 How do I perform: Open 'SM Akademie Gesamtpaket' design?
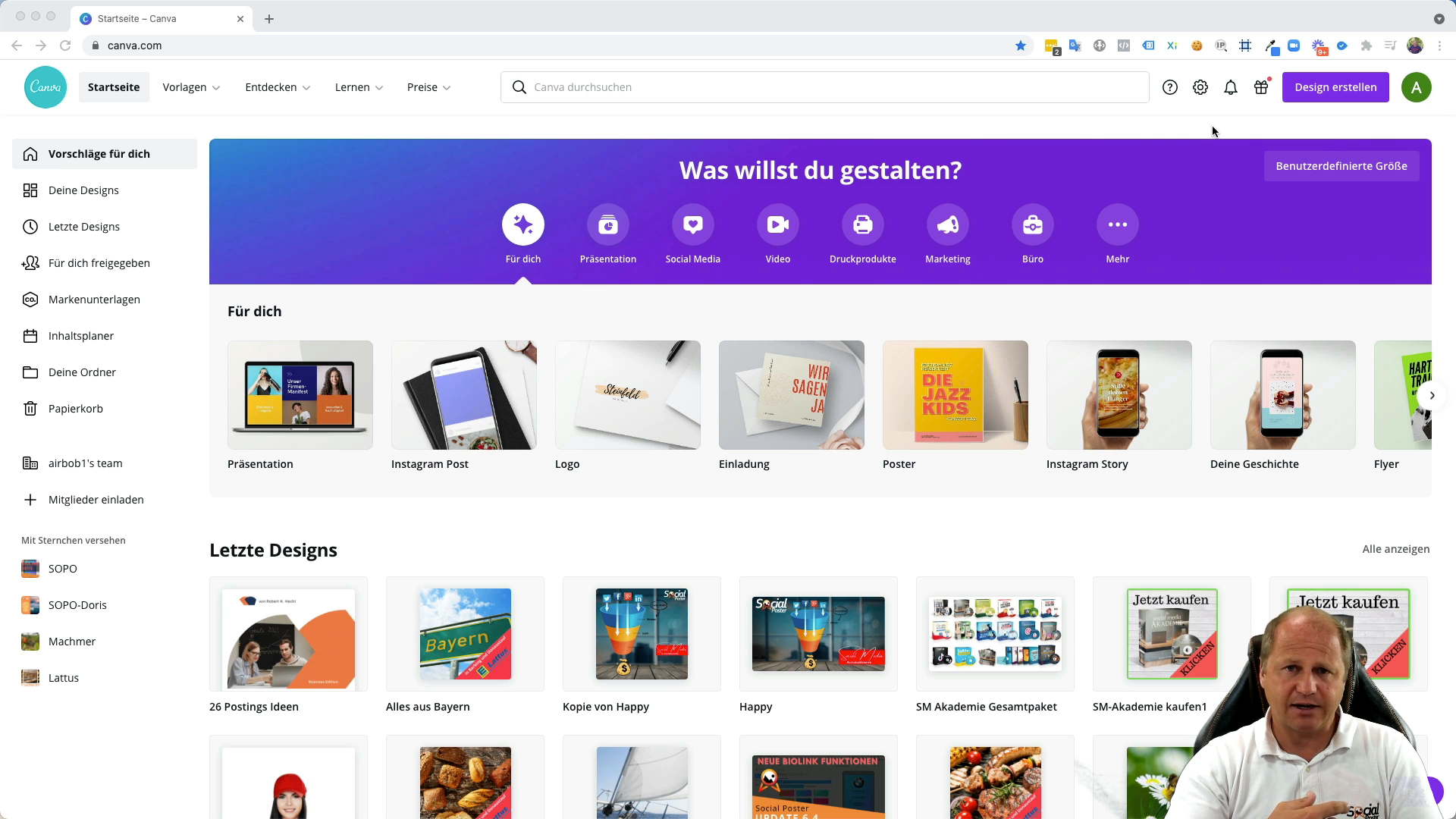point(995,634)
